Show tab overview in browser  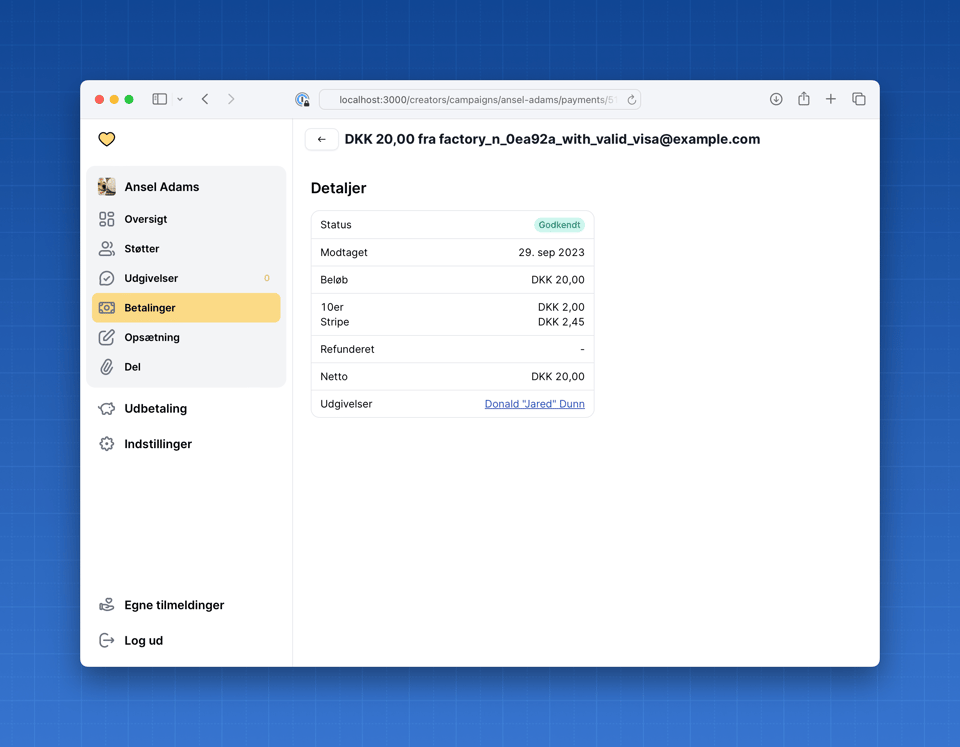pos(859,99)
